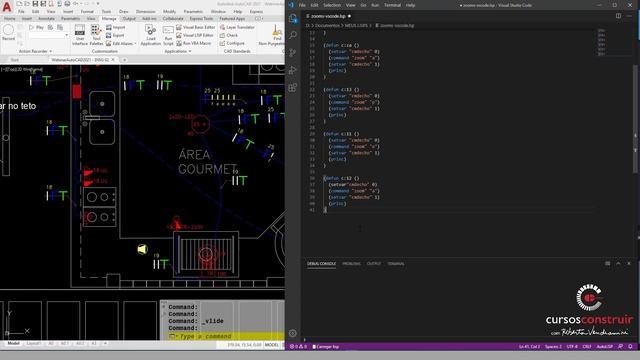Click Undo in AutoCAD quick access toolbar
This screenshot has height=360, width=640.
coord(76,4)
